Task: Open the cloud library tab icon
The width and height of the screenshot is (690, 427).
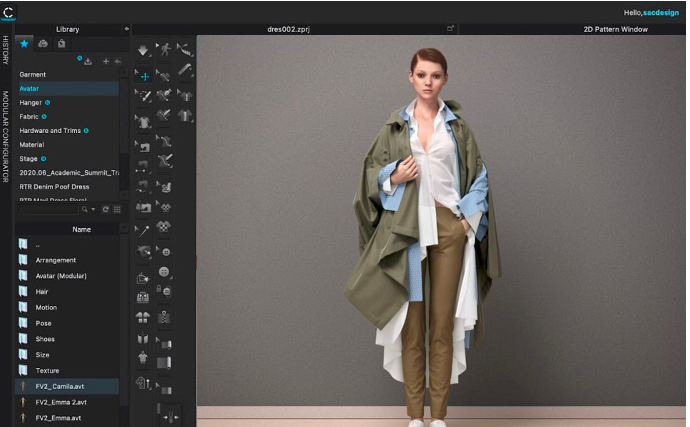Action: click(43, 44)
